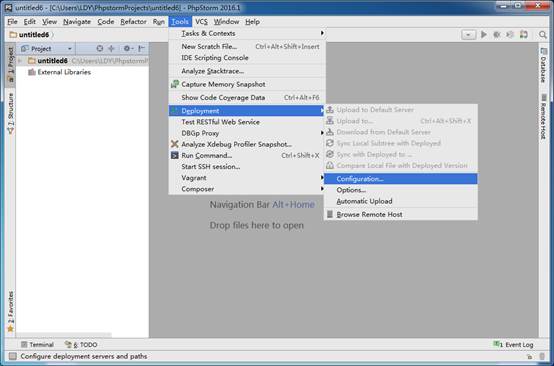
Task: Select the untitled6 folder in the tree
Action: click(x=52, y=61)
